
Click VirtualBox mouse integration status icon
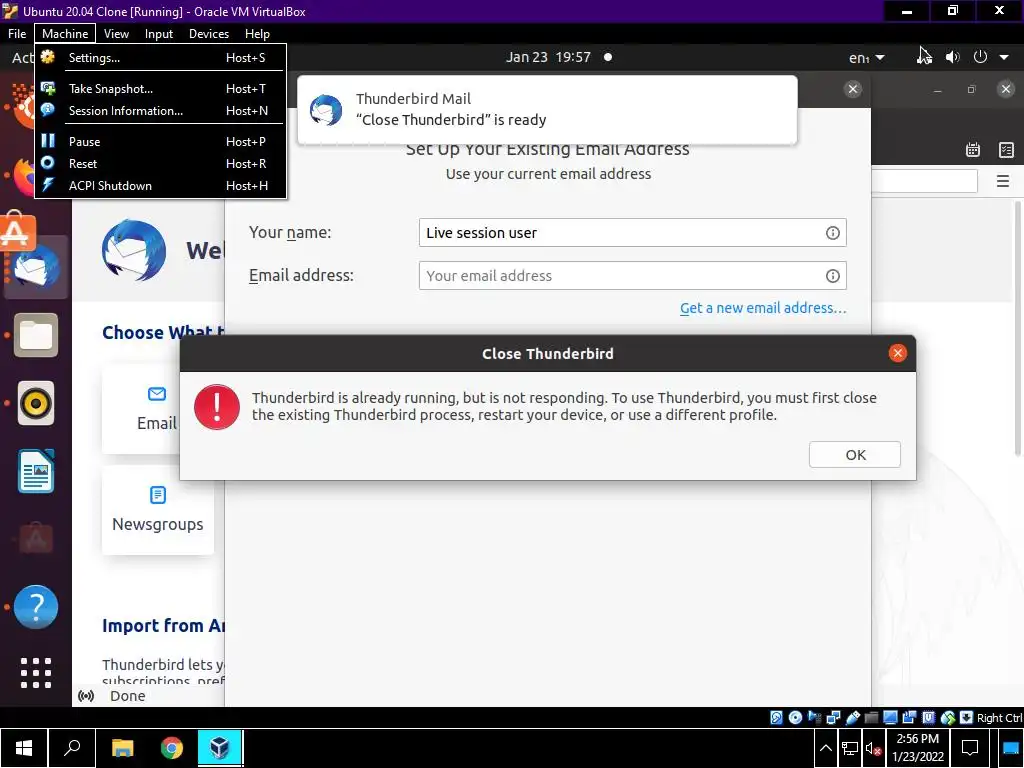pyautogui.click(x=948, y=718)
